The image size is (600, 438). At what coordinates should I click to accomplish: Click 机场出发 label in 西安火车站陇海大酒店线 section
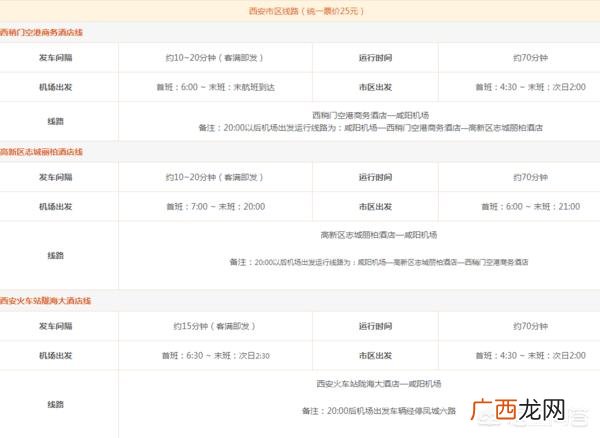click(55, 355)
